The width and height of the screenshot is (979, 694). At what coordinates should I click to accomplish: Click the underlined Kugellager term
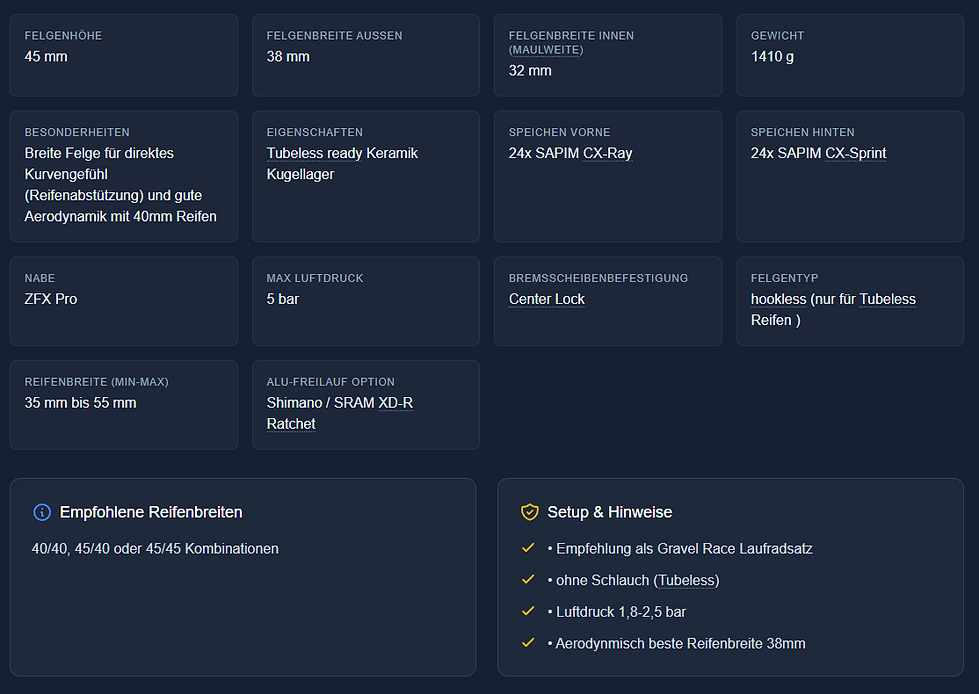coord(300,174)
